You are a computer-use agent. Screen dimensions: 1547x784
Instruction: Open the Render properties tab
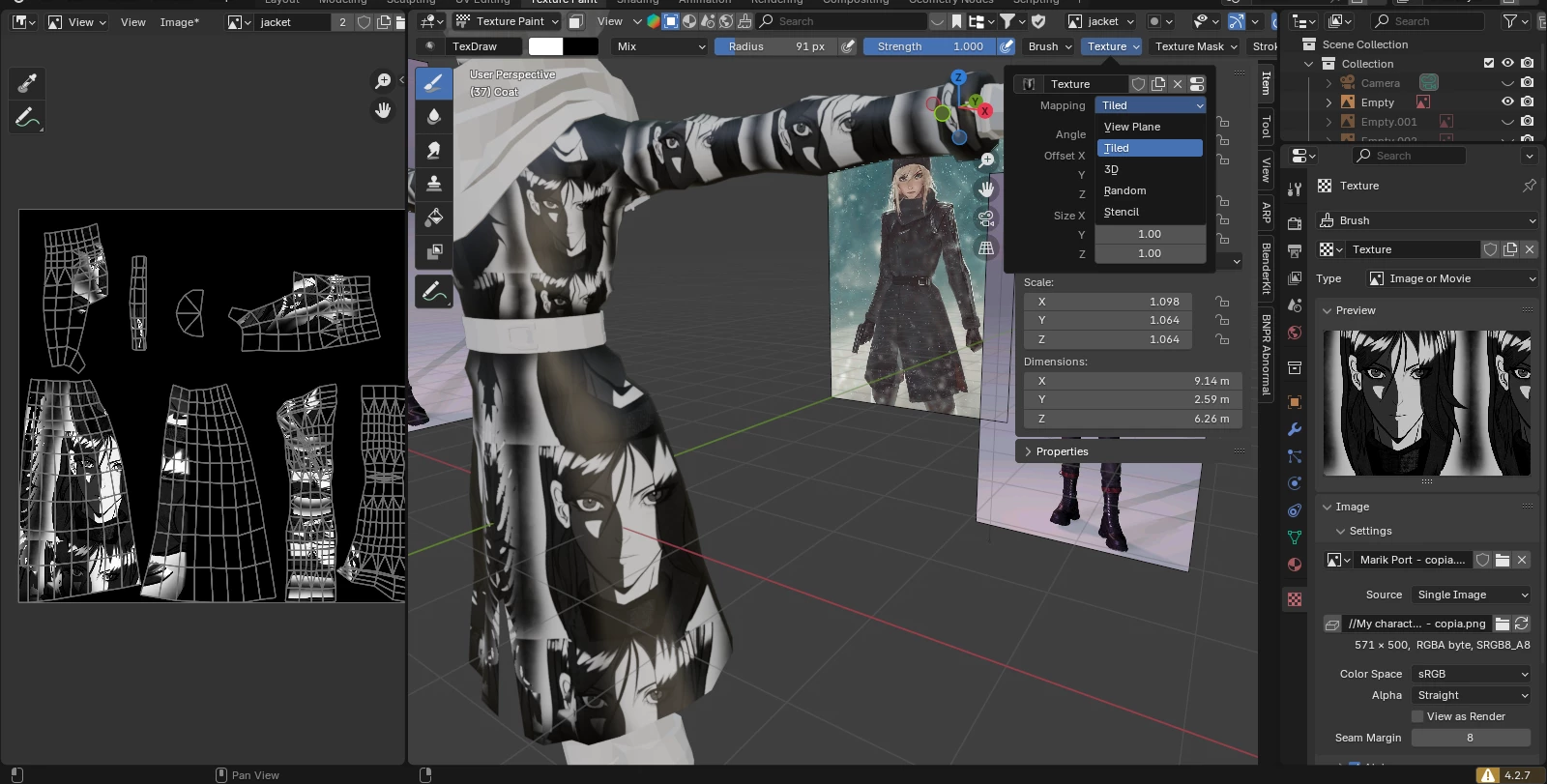[1295, 223]
